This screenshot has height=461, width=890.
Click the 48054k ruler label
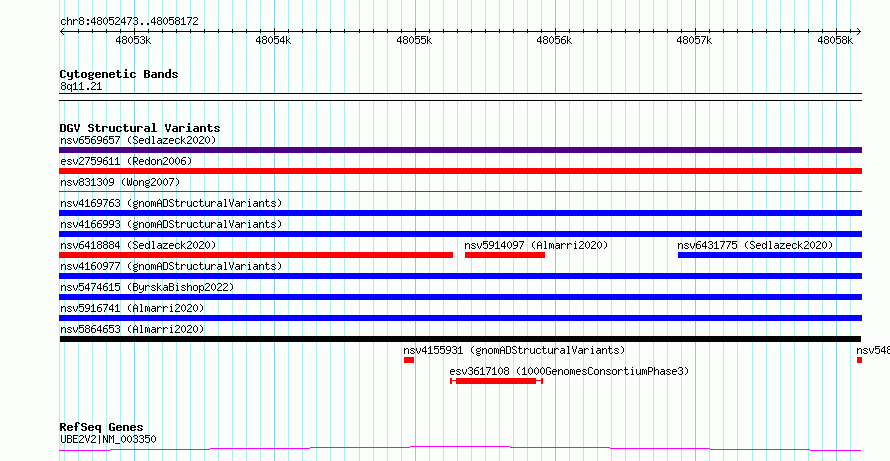coord(274,40)
